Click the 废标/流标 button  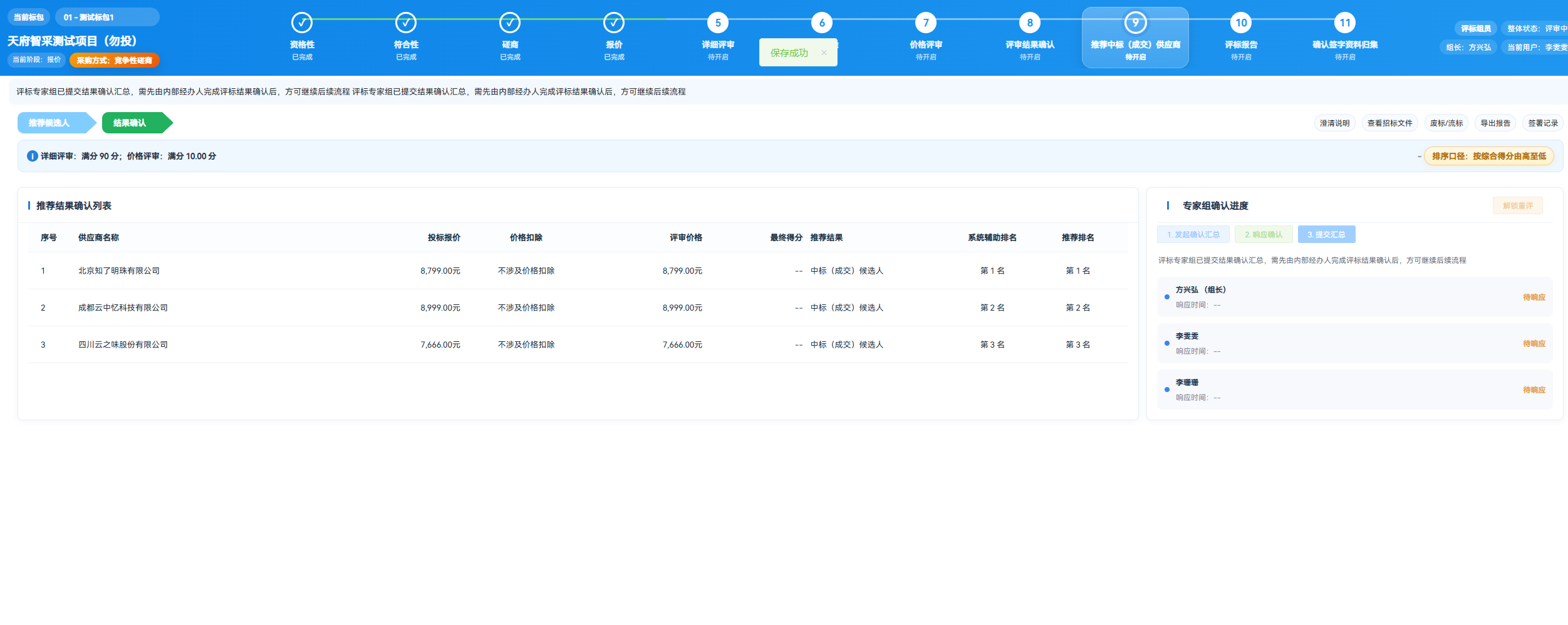[x=1446, y=123]
